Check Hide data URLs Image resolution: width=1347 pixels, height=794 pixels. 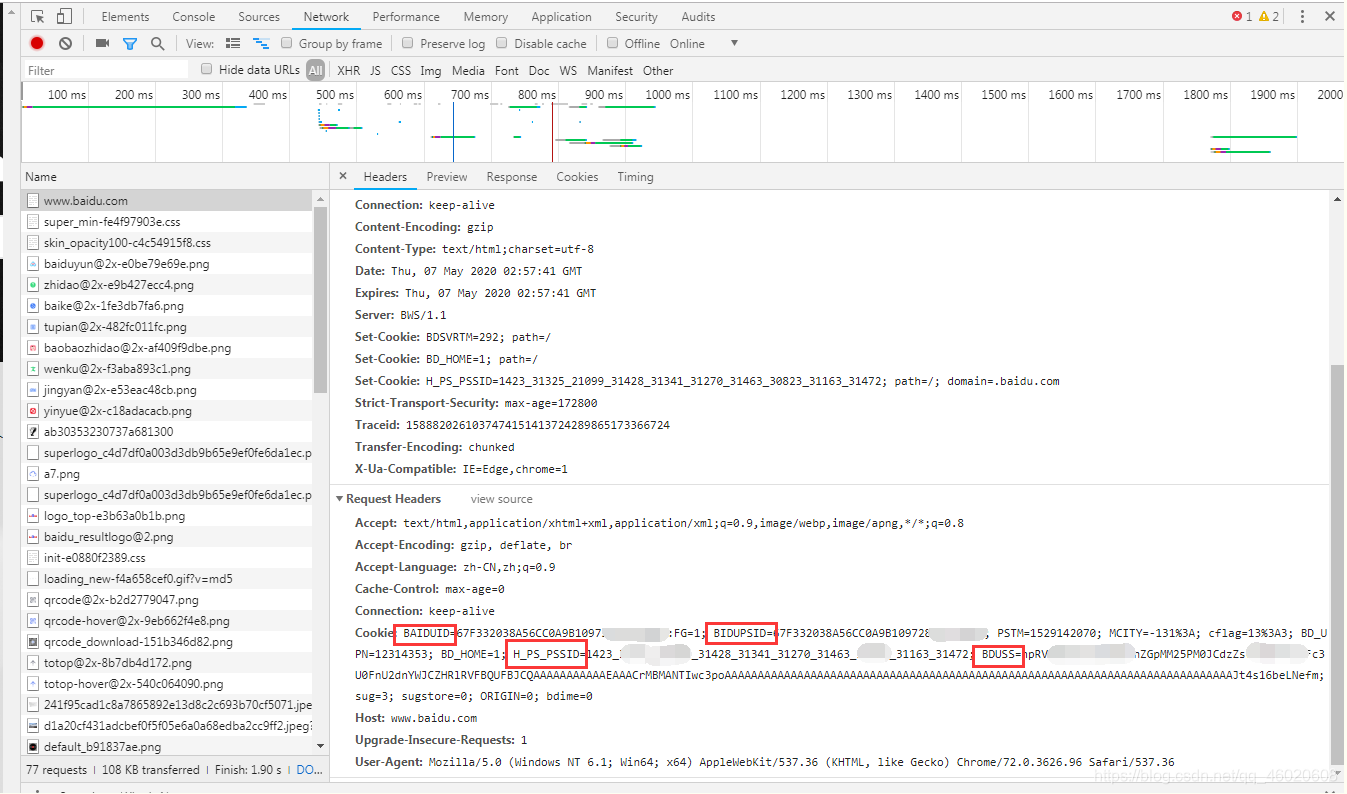207,69
